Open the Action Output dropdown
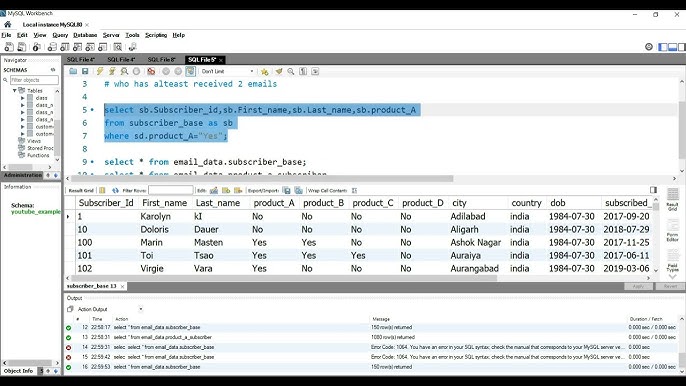 pyautogui.click(x=109, y=309)
